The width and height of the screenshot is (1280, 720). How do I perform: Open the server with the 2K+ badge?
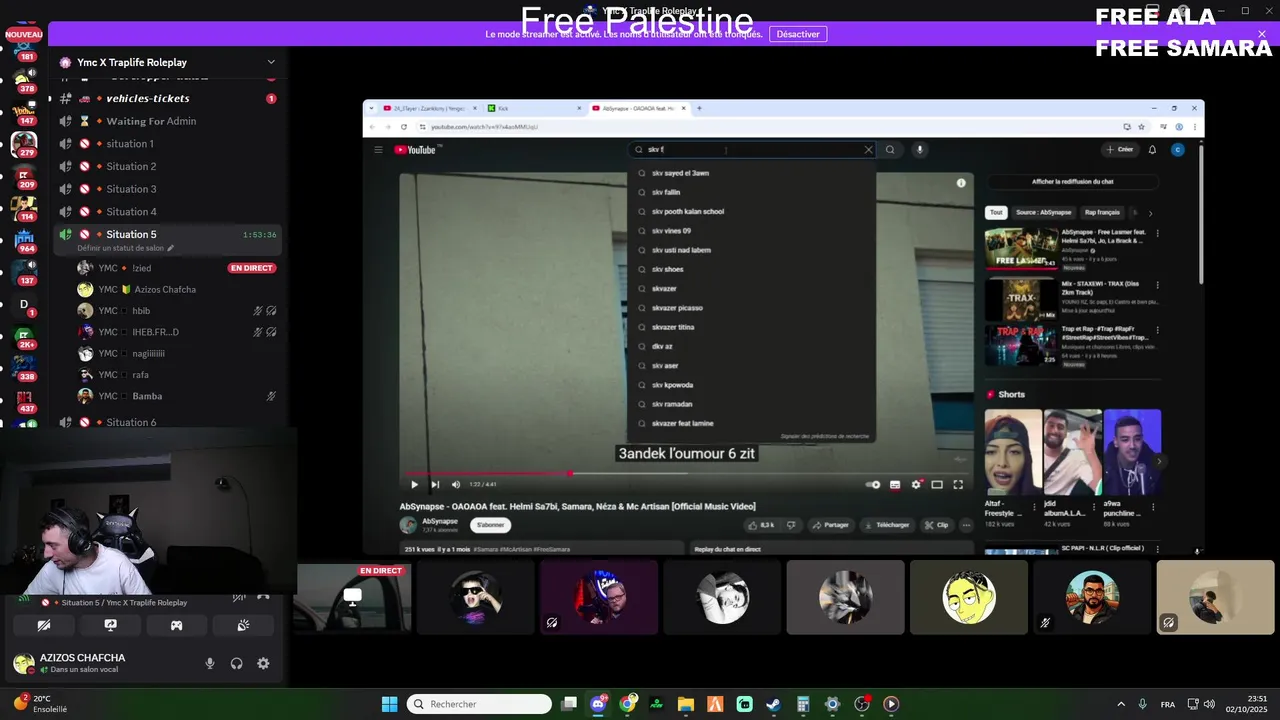click(24, 336)
